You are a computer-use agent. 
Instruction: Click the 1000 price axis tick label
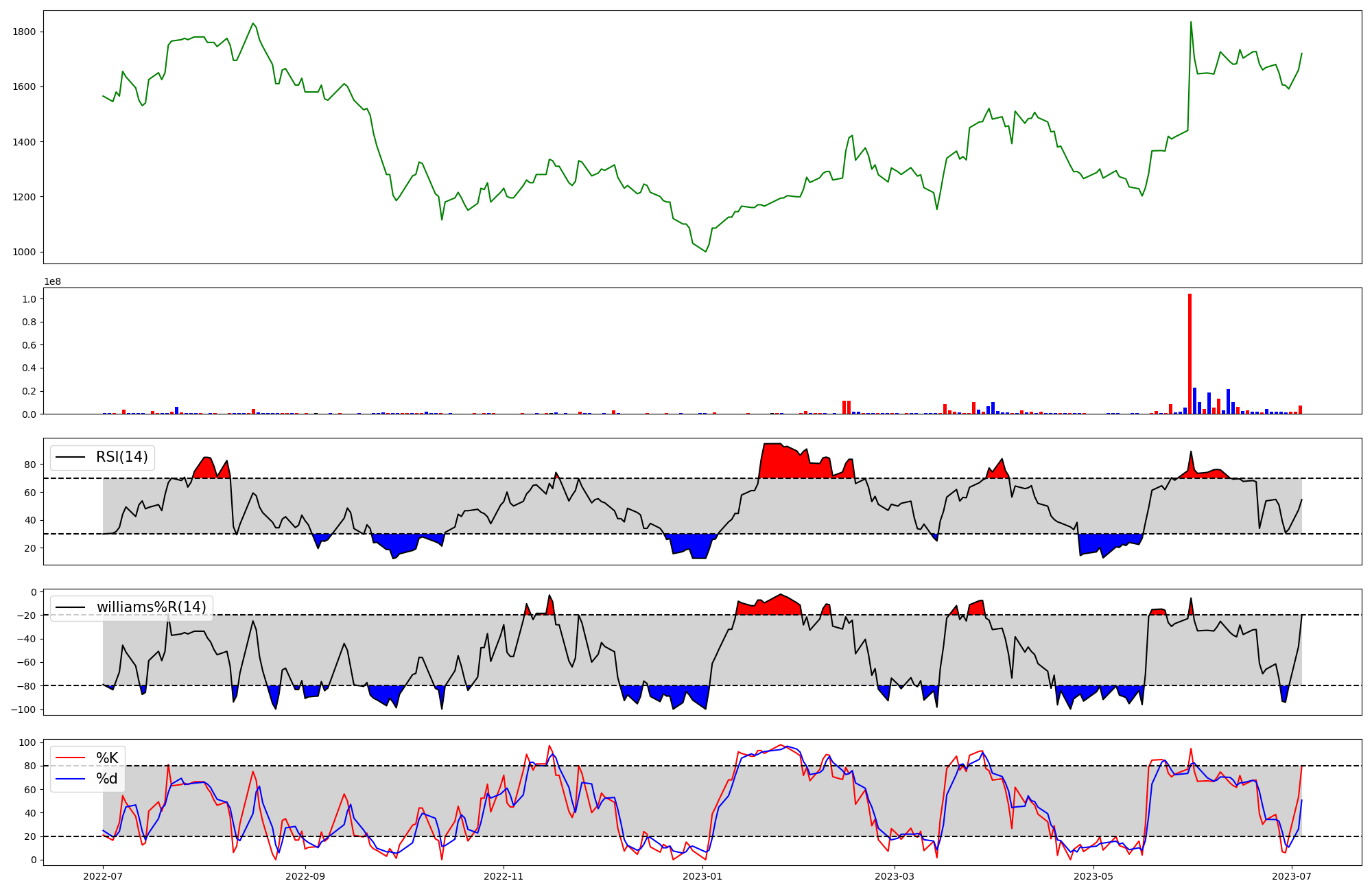(x=24, y=252)
